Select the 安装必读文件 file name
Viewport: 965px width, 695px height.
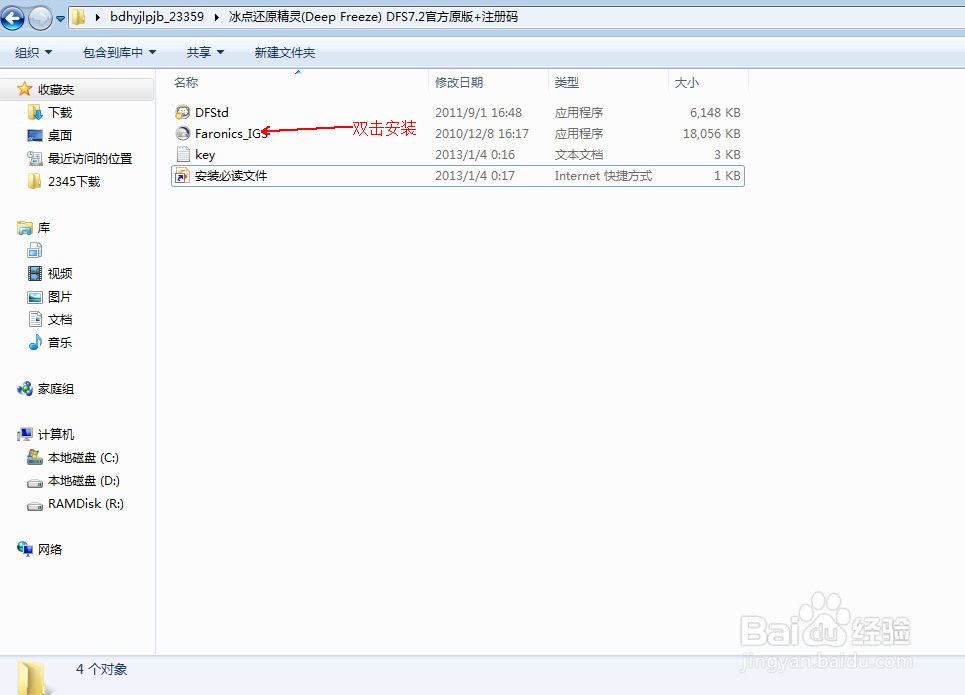click(x=231, y=175)
